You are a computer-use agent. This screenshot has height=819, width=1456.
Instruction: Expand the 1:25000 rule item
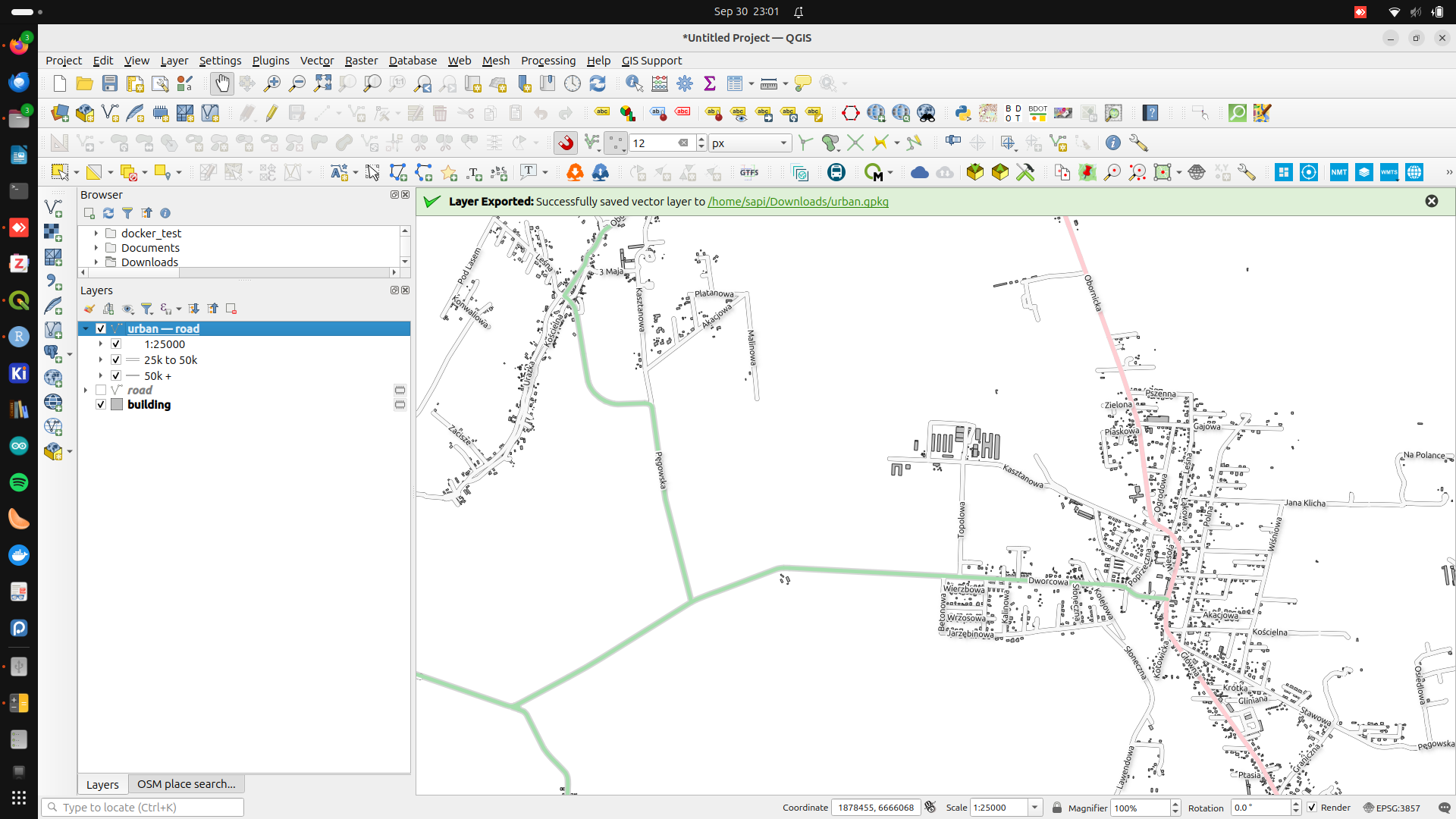[101, 344]
